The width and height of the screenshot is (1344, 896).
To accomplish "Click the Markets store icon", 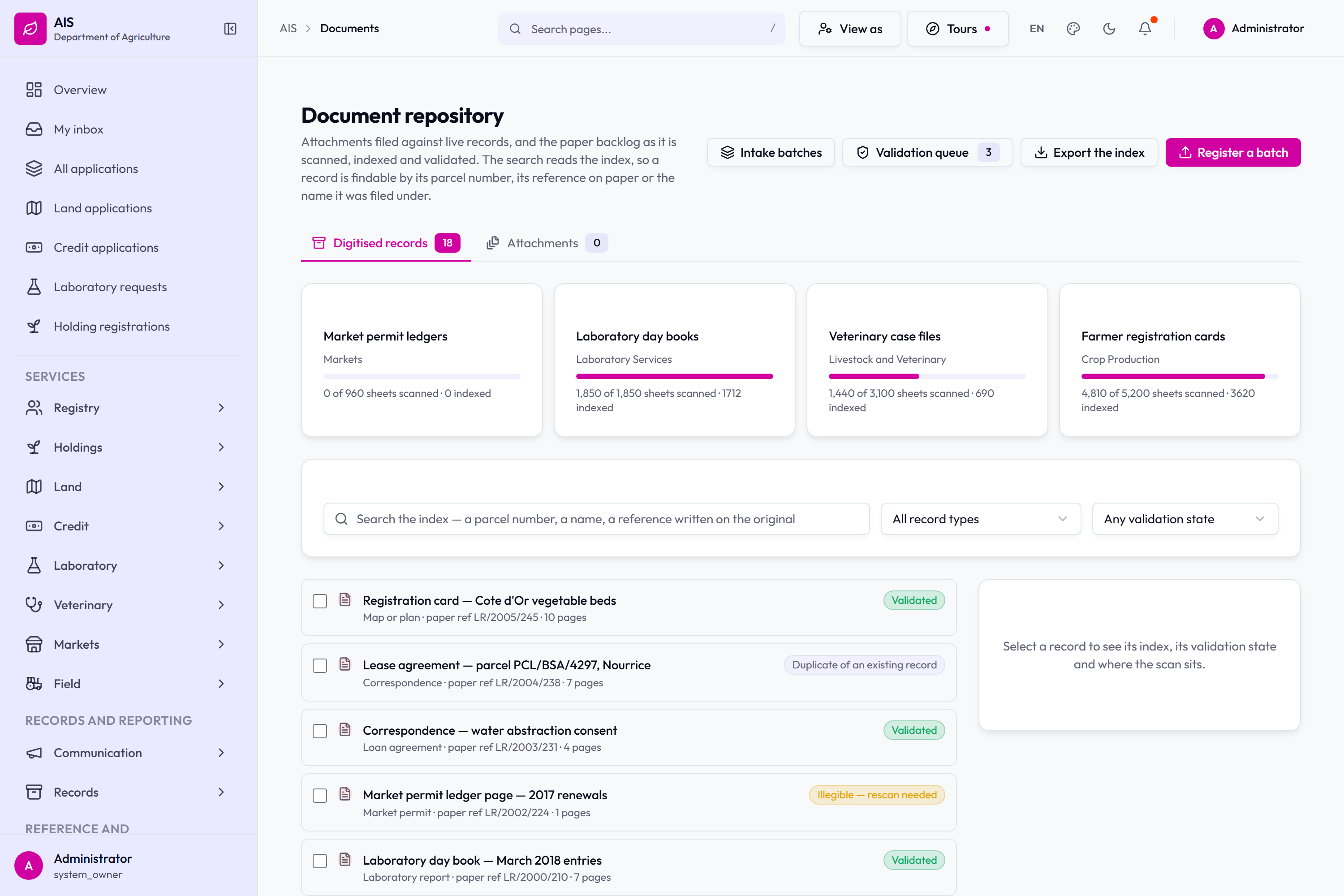I will (x=34, y=644).
